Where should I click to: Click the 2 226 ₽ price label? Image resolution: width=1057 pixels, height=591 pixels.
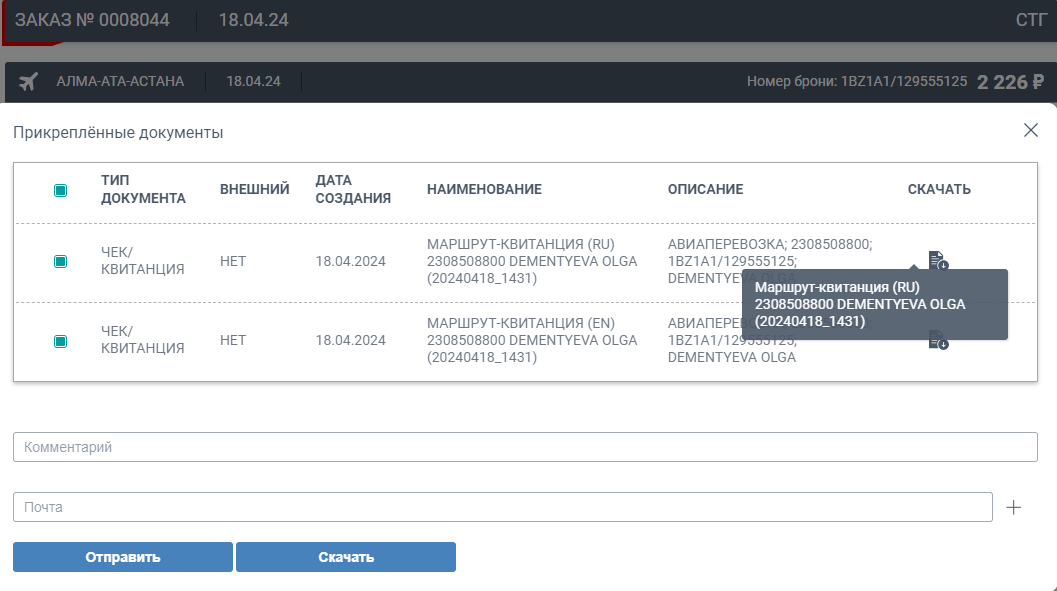[1010, 82]
